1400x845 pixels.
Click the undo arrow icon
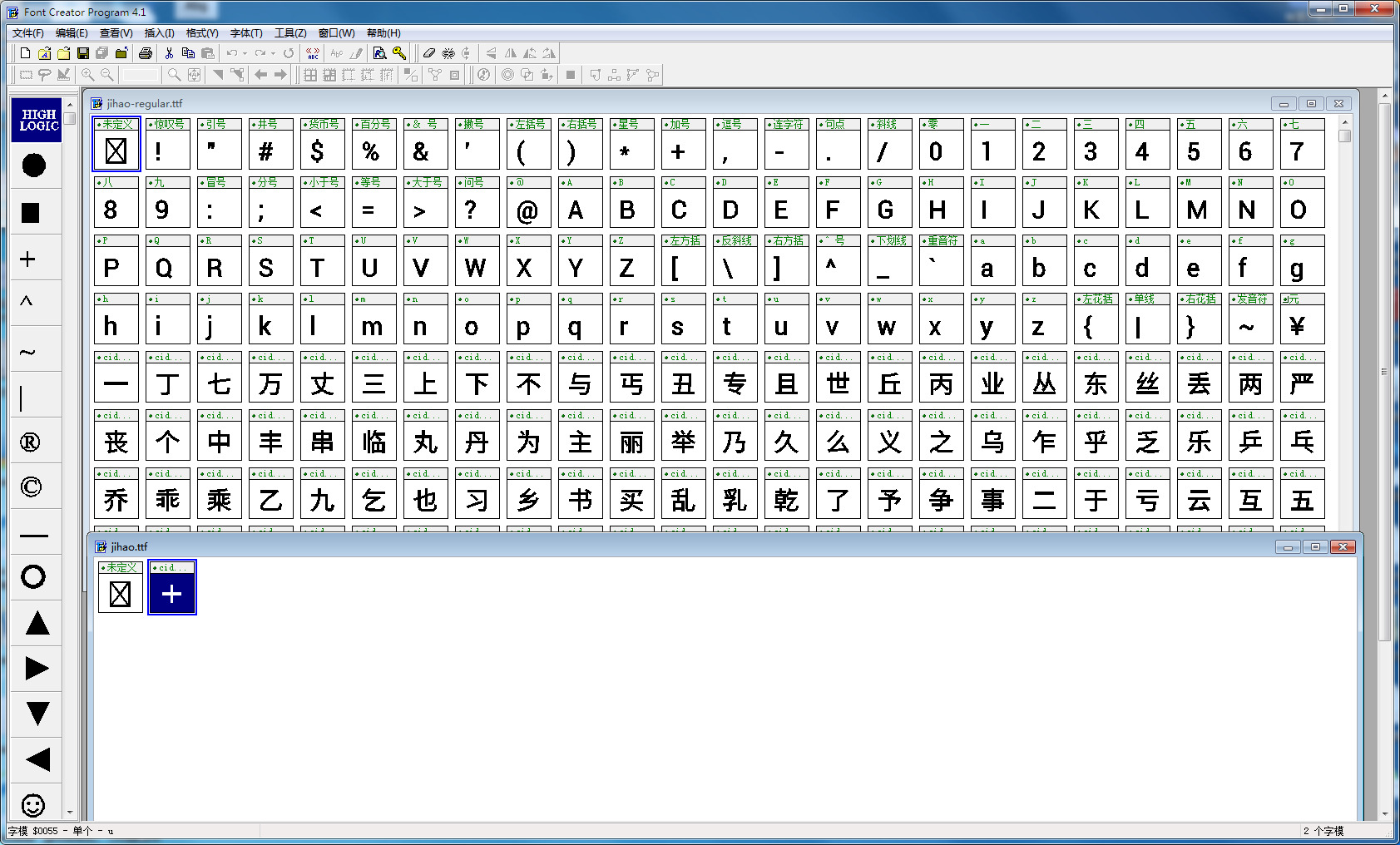coord(232,53)
